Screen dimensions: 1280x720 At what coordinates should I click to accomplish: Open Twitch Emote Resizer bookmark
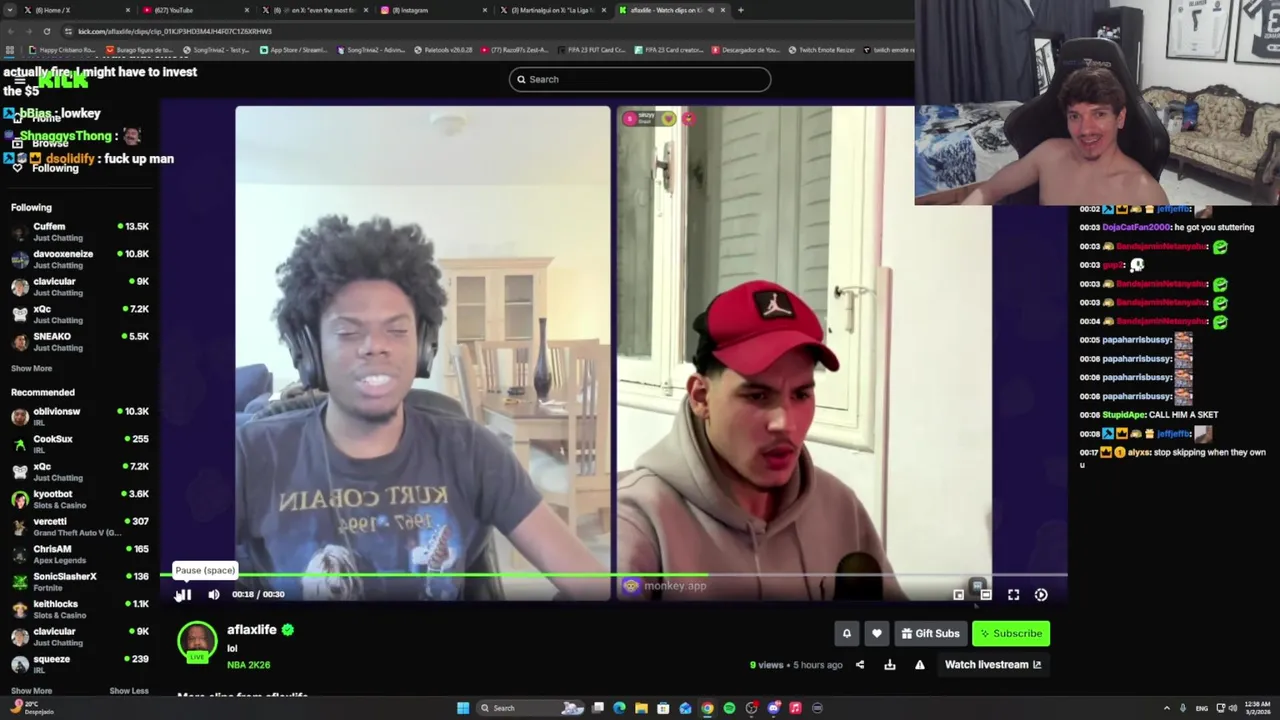tap(821, 50)
